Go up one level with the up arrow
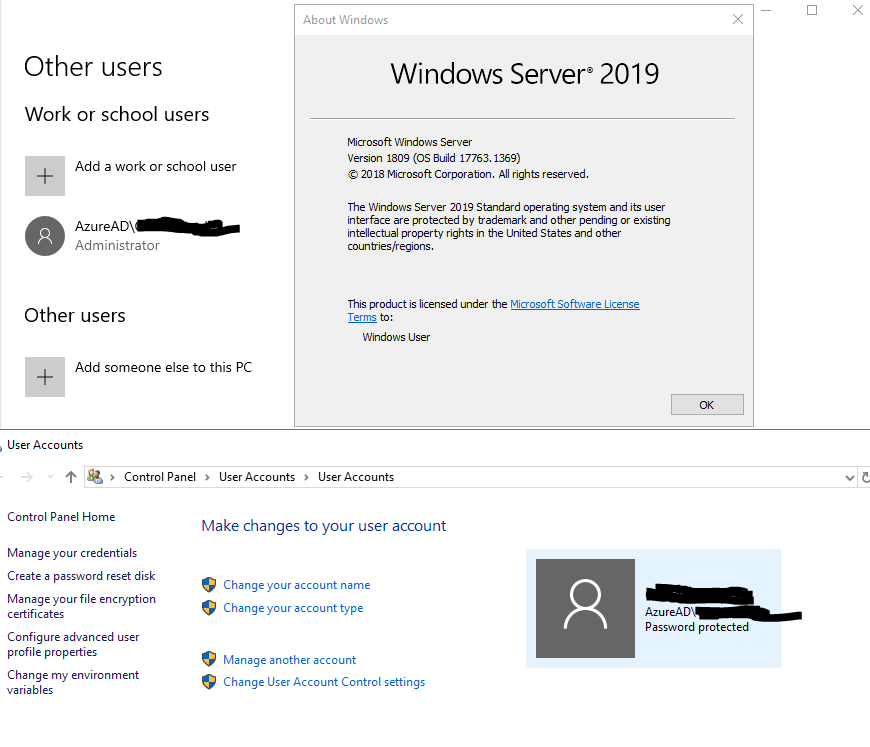The image size is (870, 747). 70,477
